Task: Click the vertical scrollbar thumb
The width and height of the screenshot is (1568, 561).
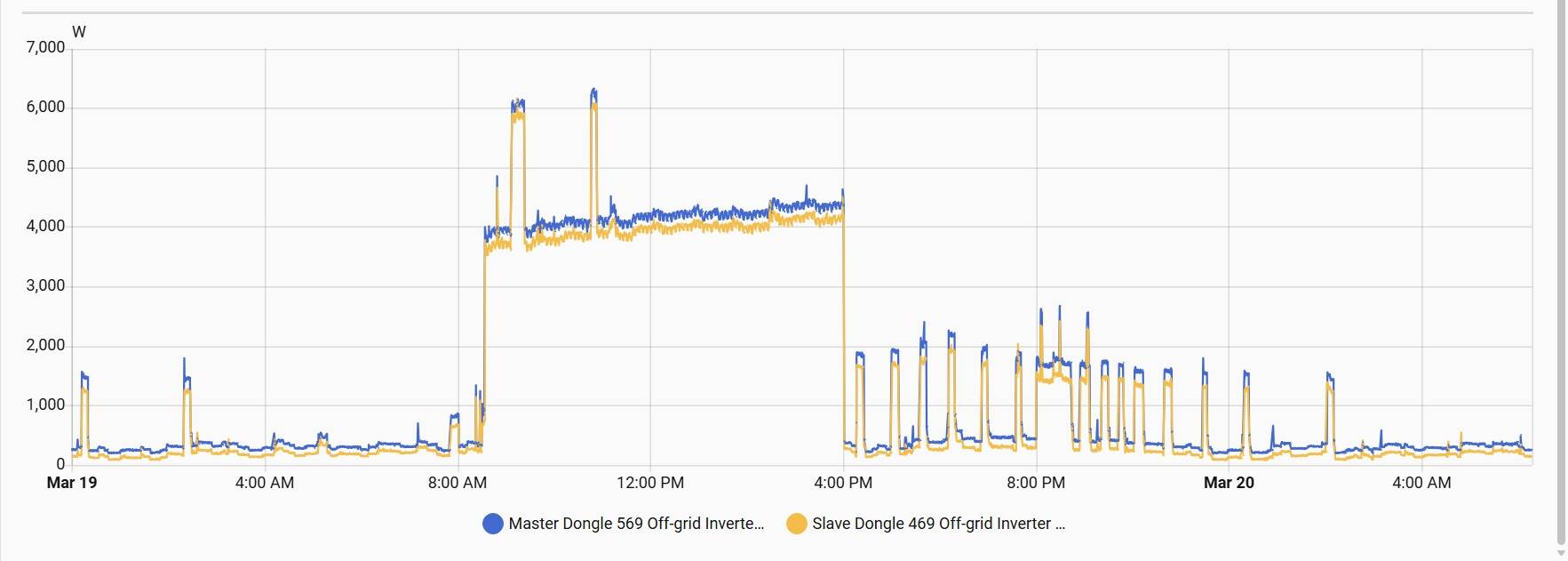Action: point(1561,267)
